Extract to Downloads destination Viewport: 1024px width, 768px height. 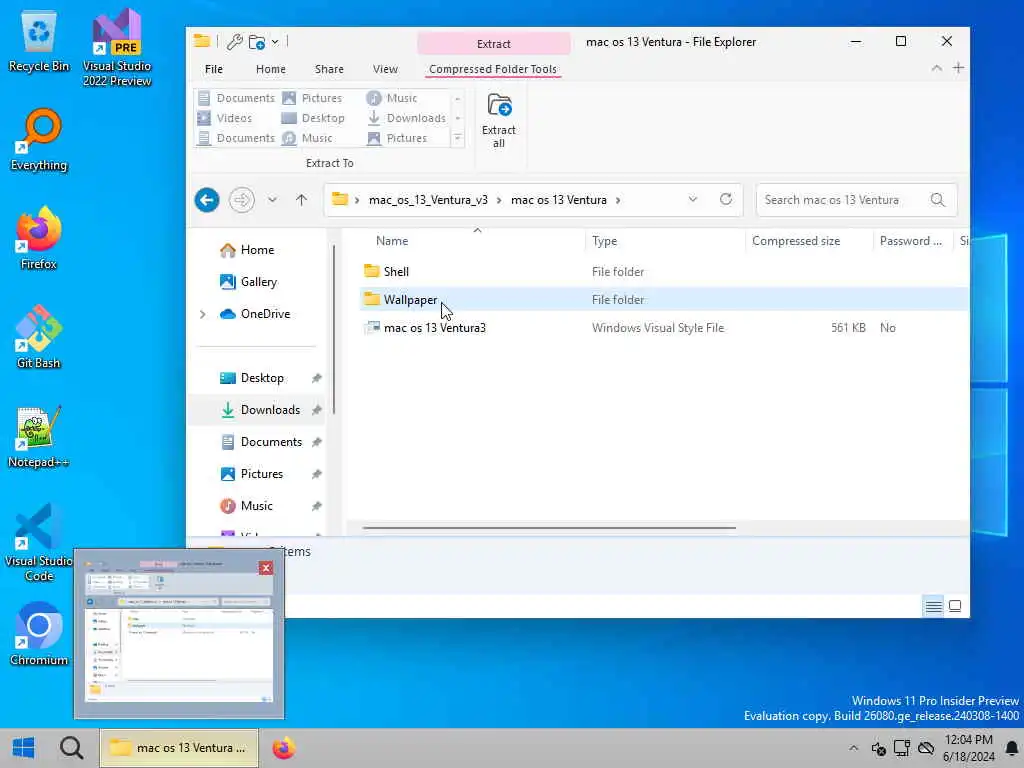[x=407, y=118]
